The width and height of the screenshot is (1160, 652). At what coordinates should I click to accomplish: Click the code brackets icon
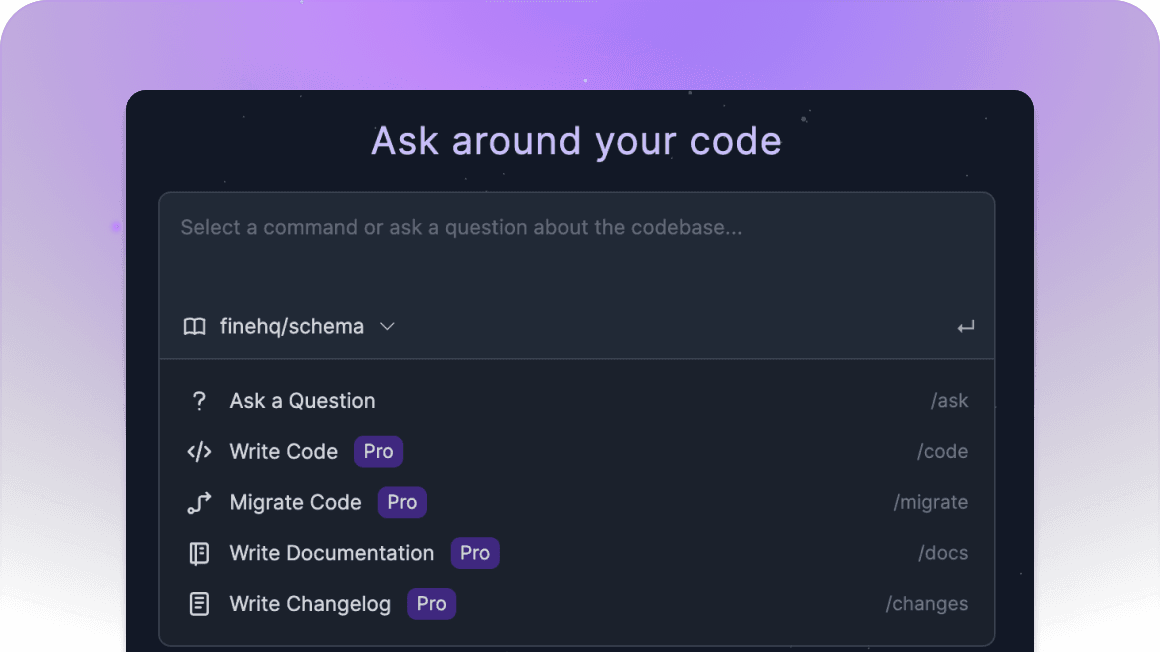coord(199,451)
